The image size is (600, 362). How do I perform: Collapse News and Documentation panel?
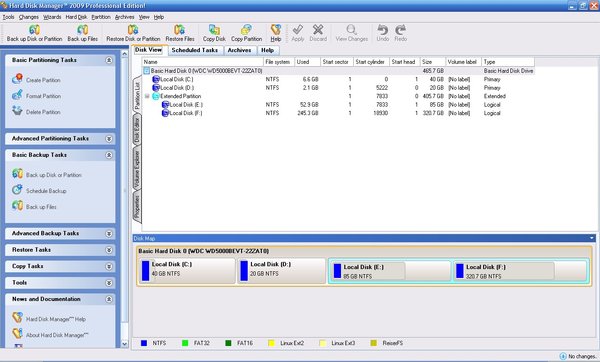pos(109,299)
